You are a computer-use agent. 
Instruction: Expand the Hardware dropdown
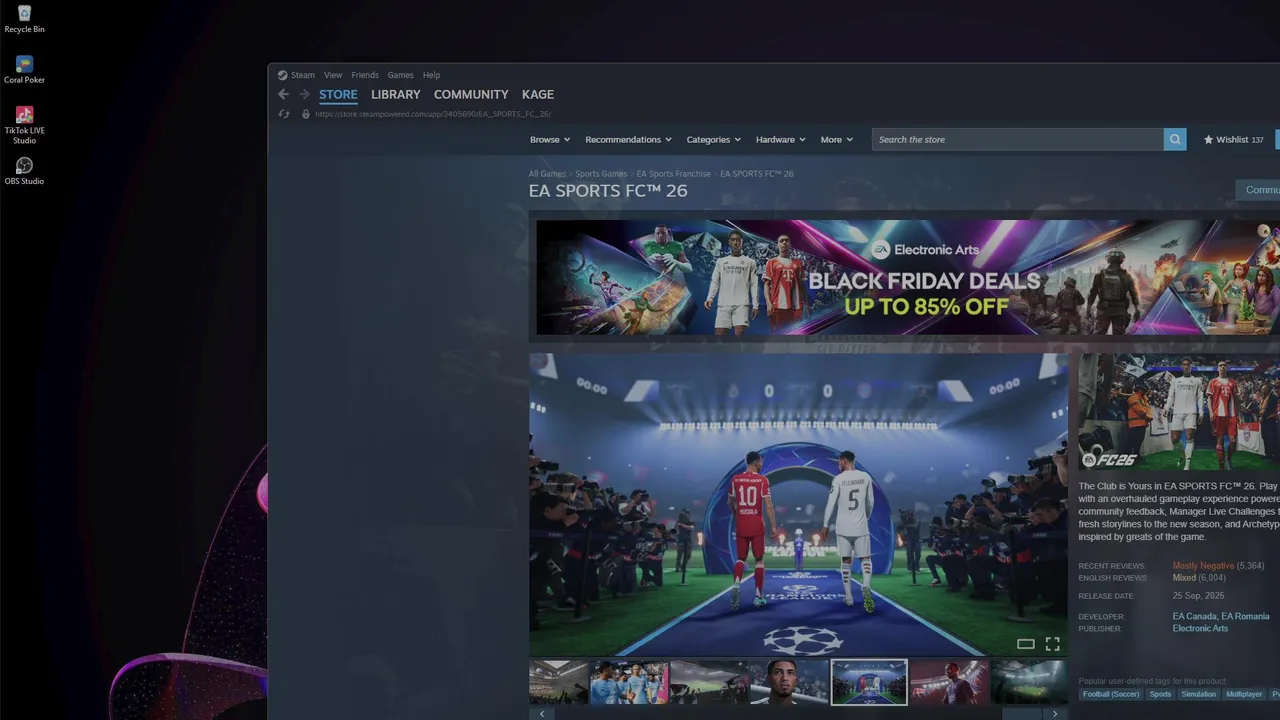[781, 140]
